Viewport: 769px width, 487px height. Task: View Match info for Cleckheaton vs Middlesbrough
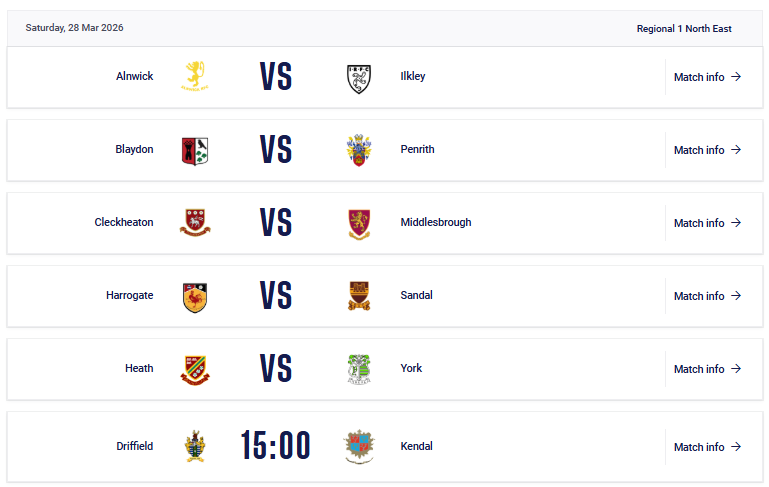point(707,223)
